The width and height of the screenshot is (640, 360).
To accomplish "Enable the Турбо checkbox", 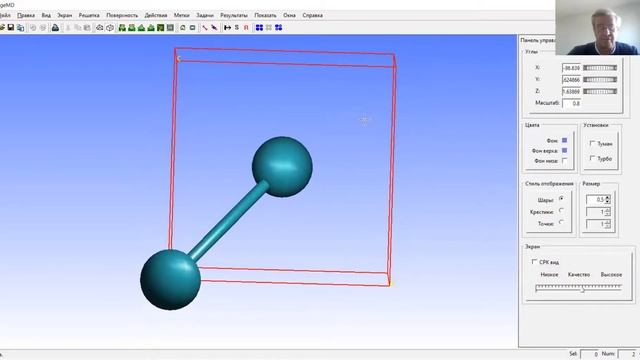I will tap(592, 158).
